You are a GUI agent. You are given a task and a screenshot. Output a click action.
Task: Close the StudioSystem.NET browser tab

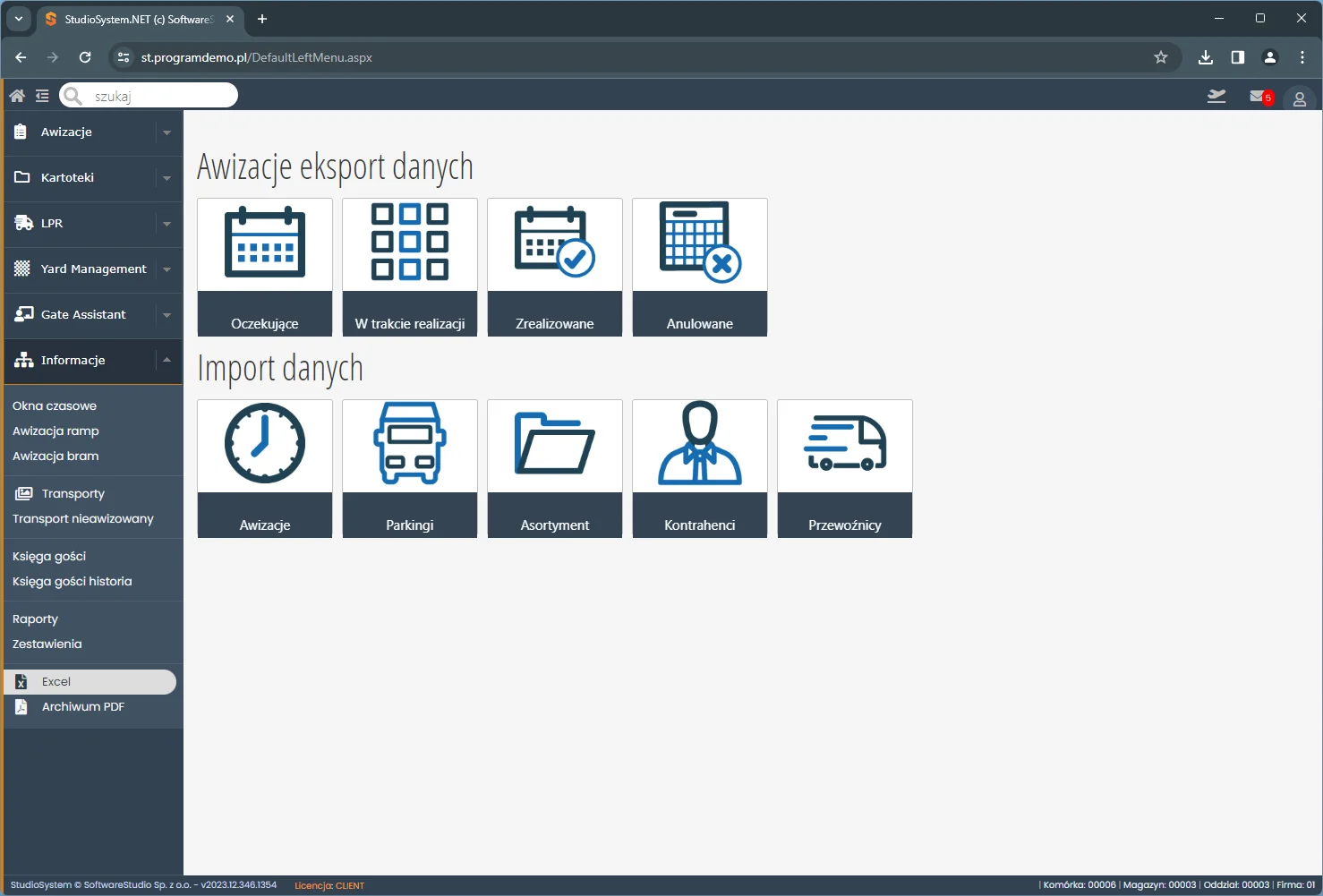[x=230, y=19]
